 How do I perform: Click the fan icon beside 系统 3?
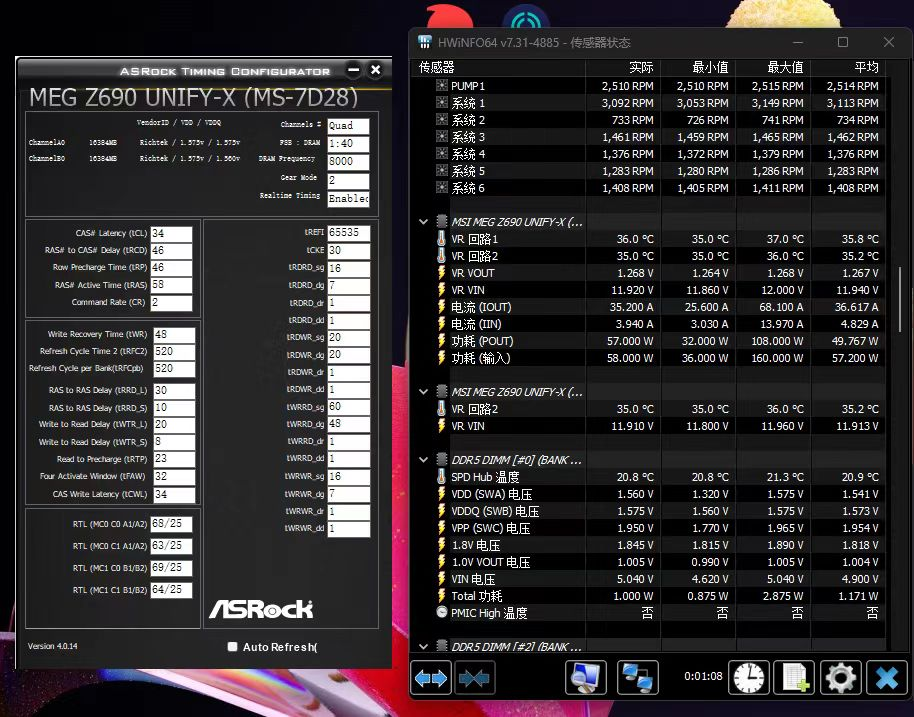pyautogui.click(x=442, y=137)
